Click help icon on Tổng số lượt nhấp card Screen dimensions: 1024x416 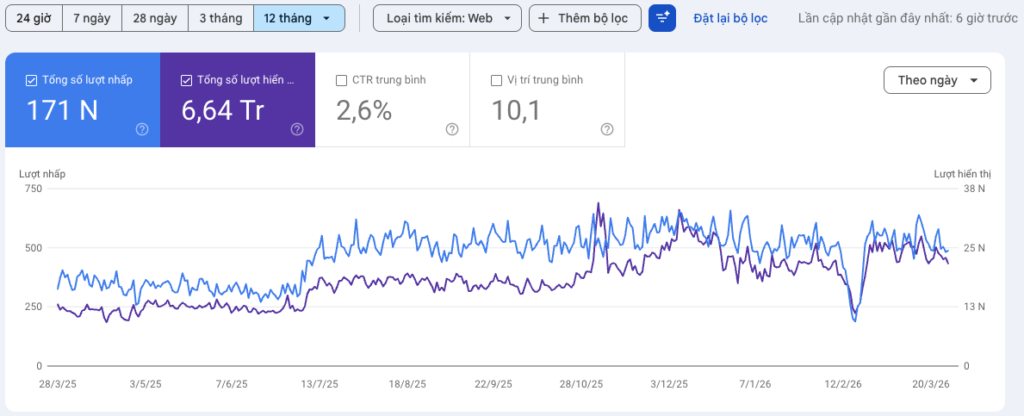pos(142,129)
